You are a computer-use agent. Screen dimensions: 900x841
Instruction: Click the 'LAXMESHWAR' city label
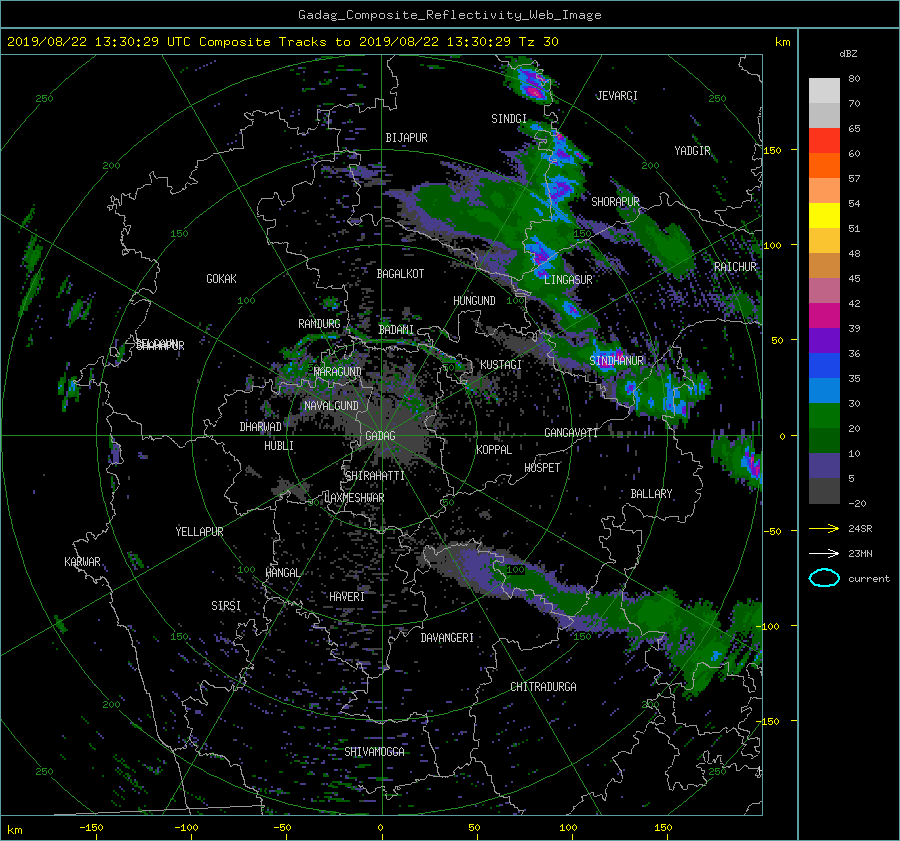point(354,498)
